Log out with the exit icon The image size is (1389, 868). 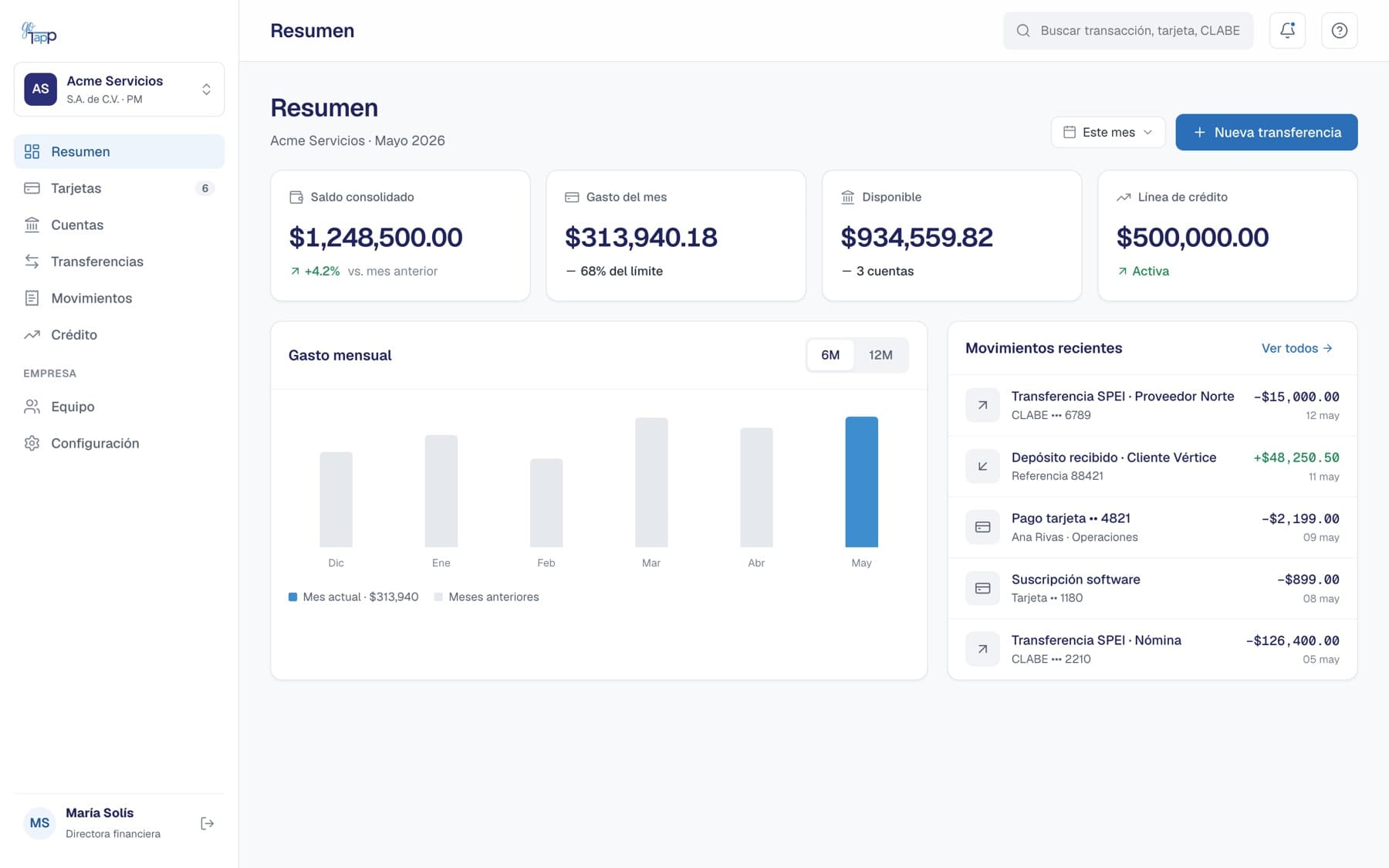(x=207, y=823)
